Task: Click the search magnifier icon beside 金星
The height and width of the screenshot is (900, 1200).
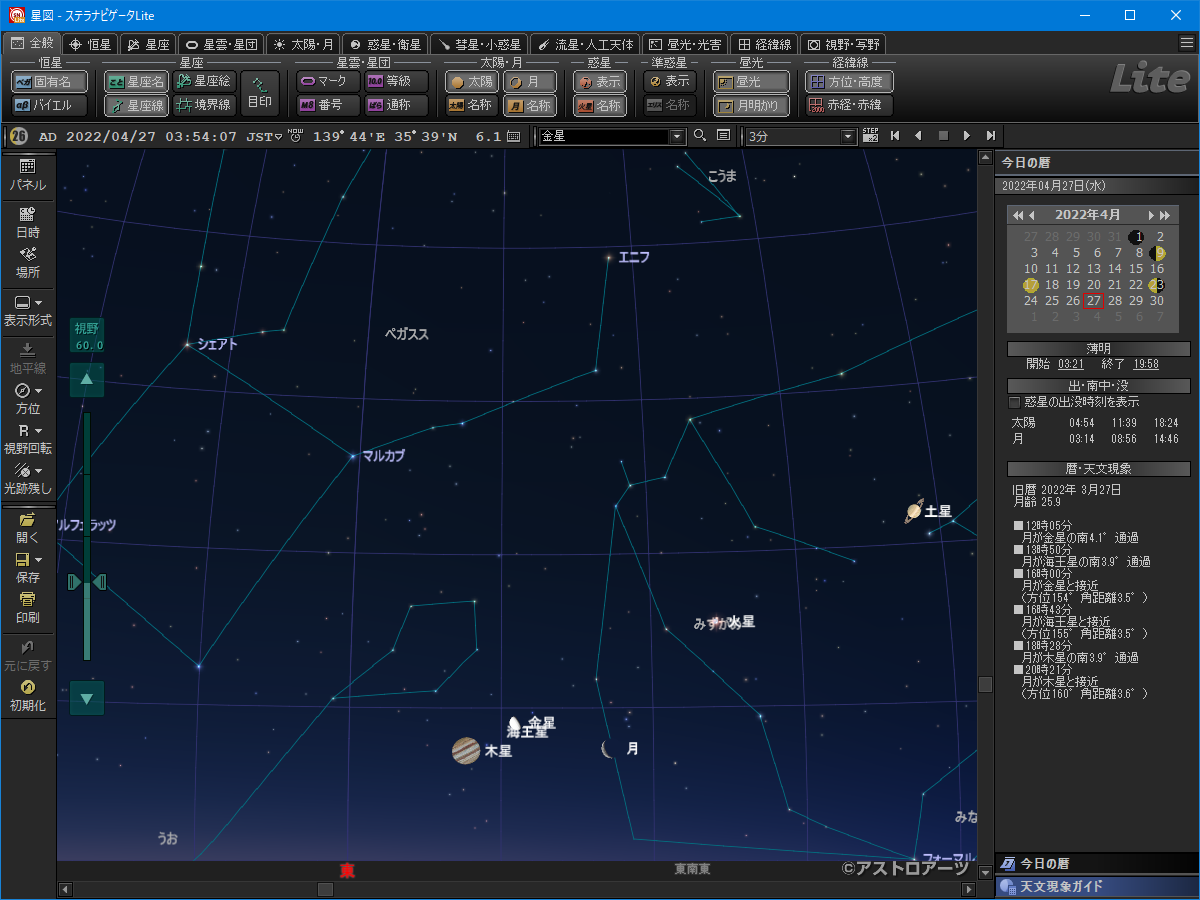Action: 700,136
